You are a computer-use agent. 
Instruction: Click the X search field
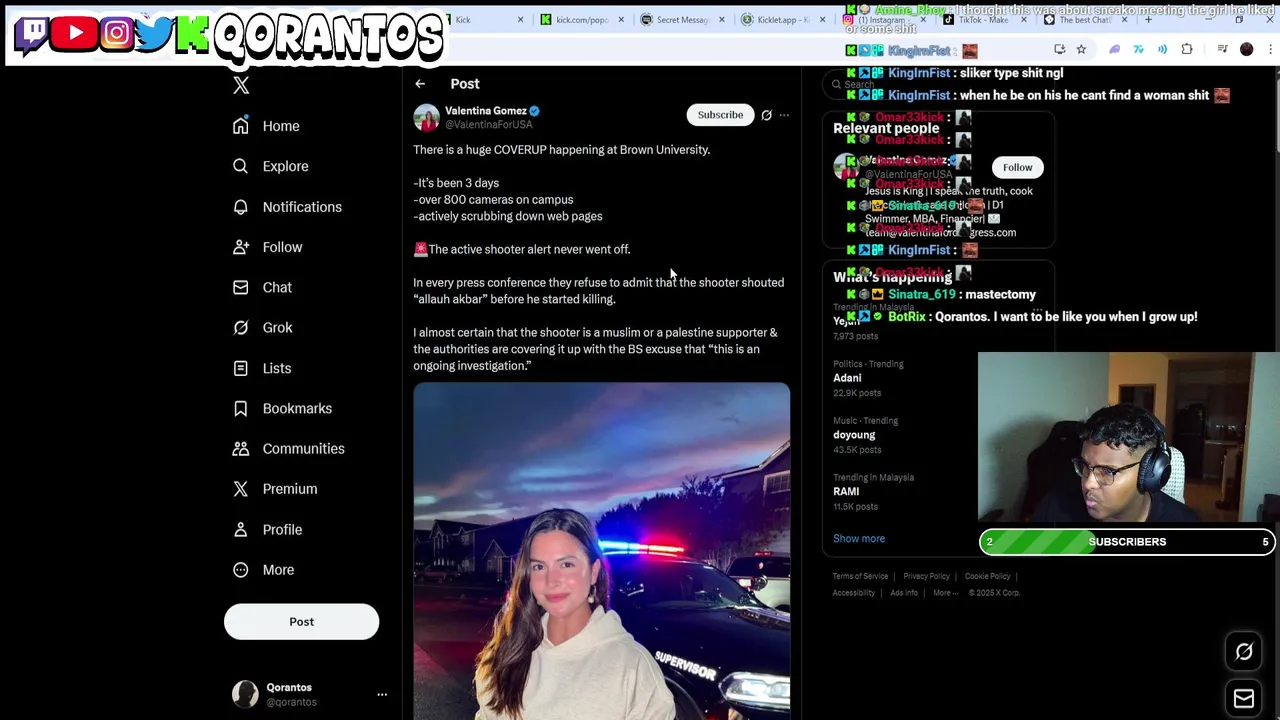click(940, 85)
